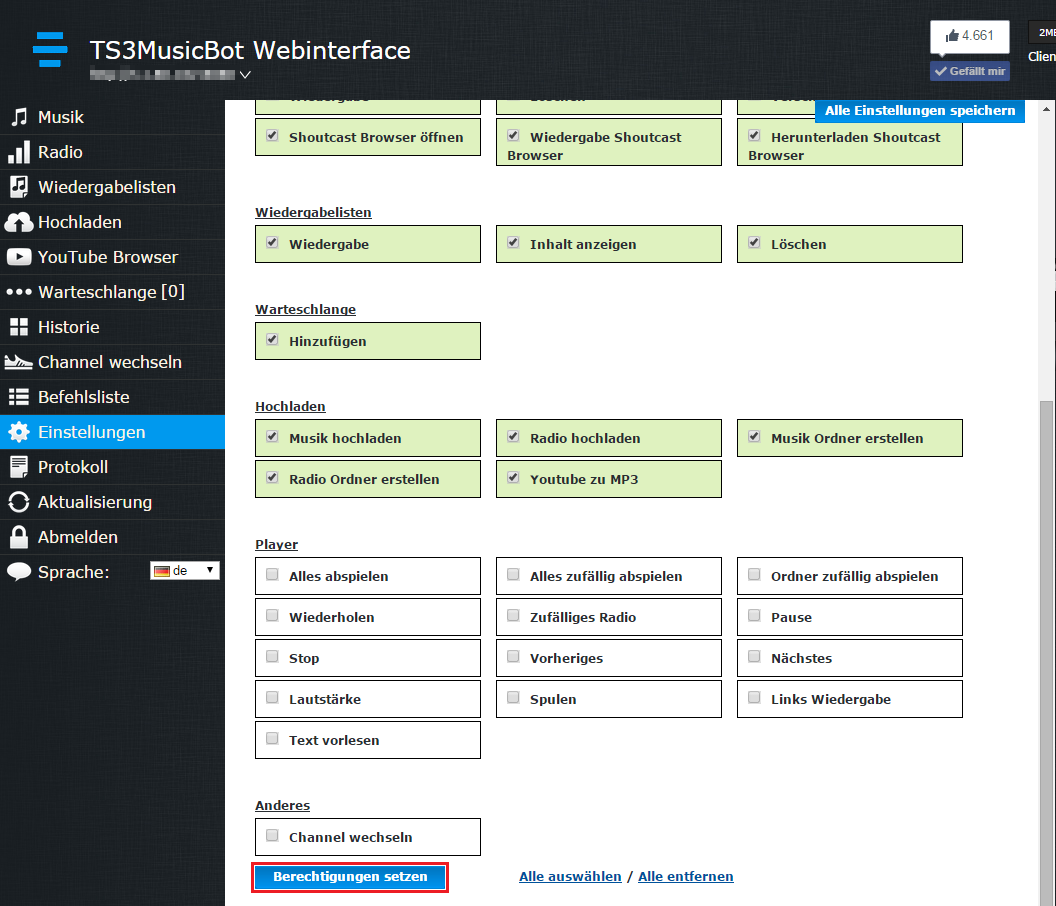This screenshot has height=906, width=1056.
Task: Open the Sprache language dropdown
Action: 185,571
